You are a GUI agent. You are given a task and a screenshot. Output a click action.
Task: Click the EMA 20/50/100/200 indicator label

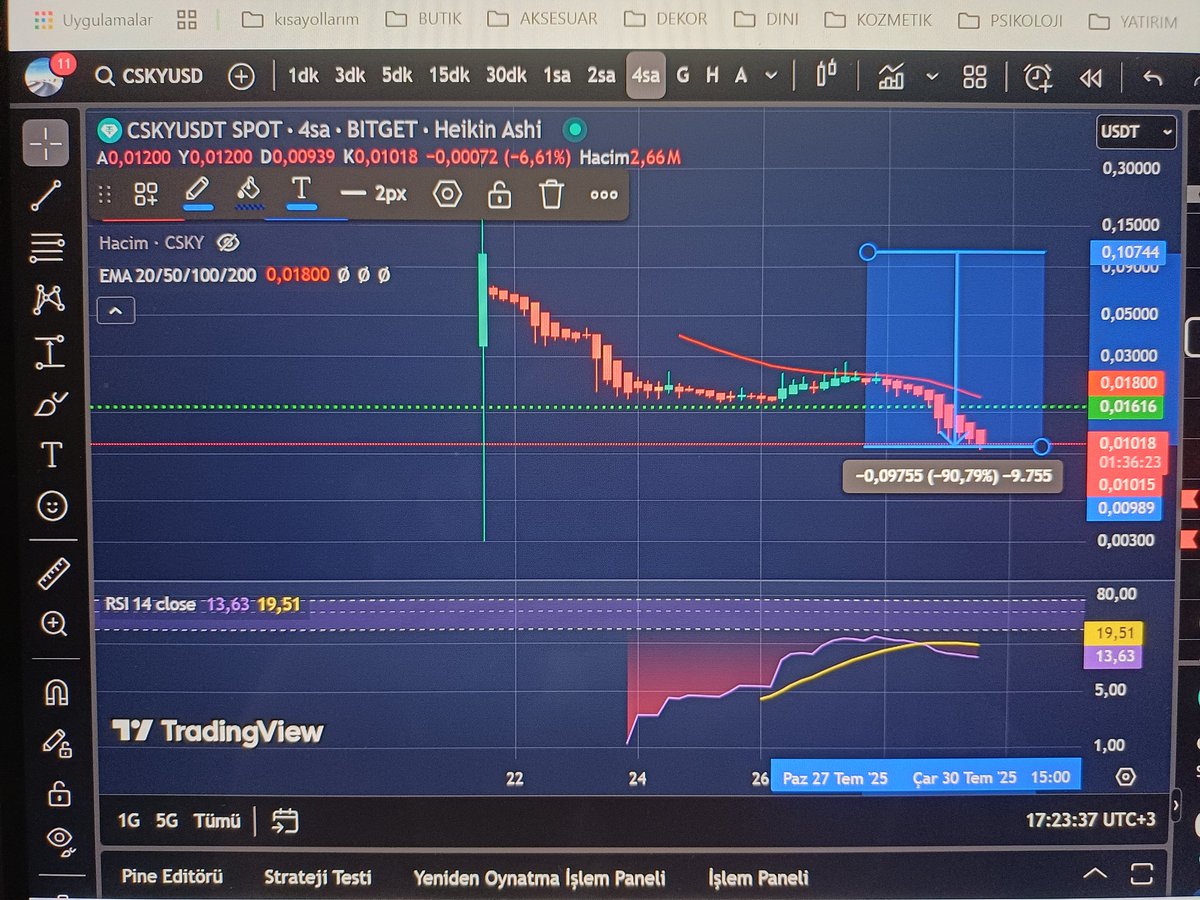tap(178, 274)
